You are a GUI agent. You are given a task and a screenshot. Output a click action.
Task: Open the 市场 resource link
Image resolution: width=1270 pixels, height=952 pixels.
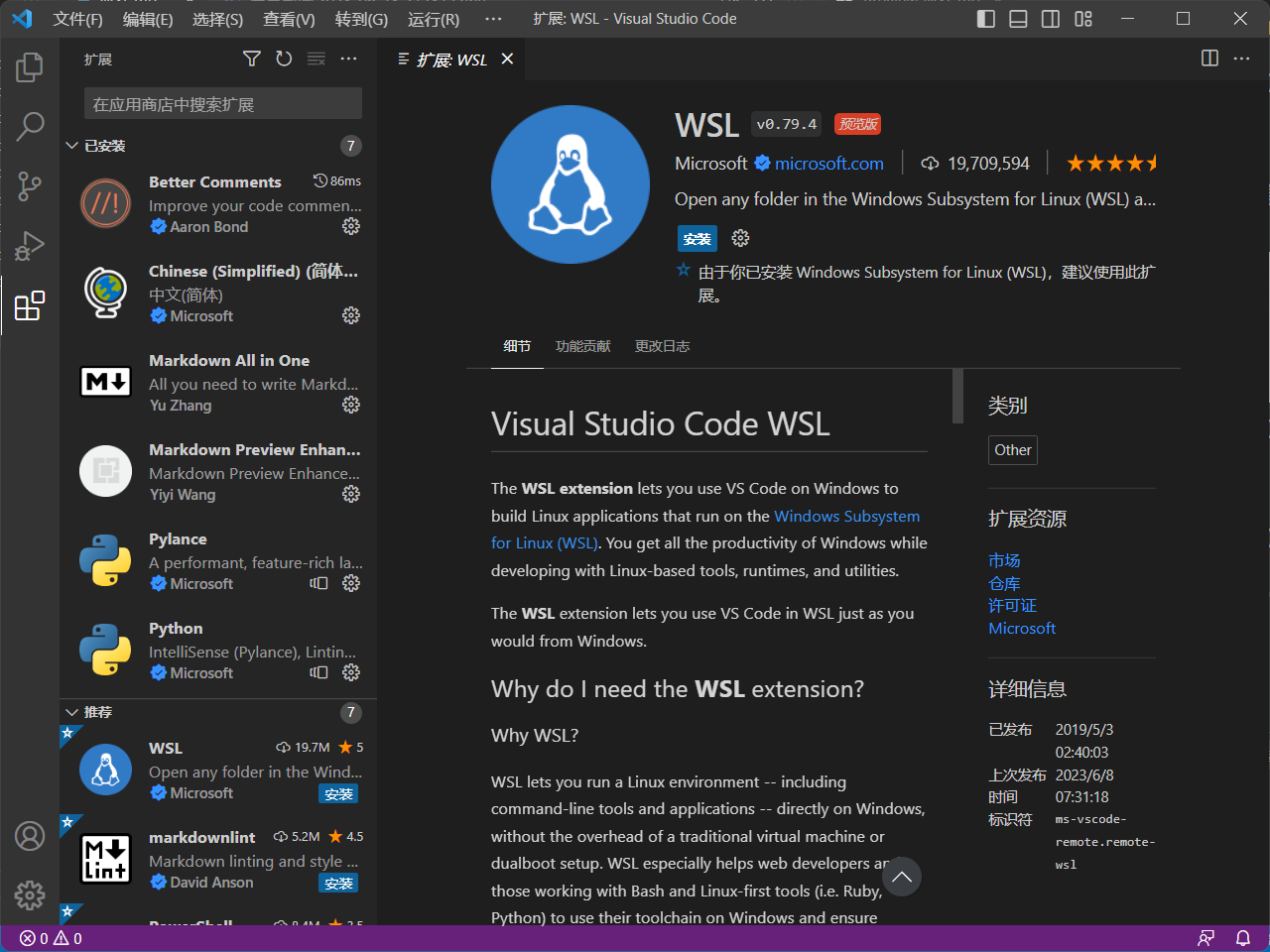point(1004,560)
